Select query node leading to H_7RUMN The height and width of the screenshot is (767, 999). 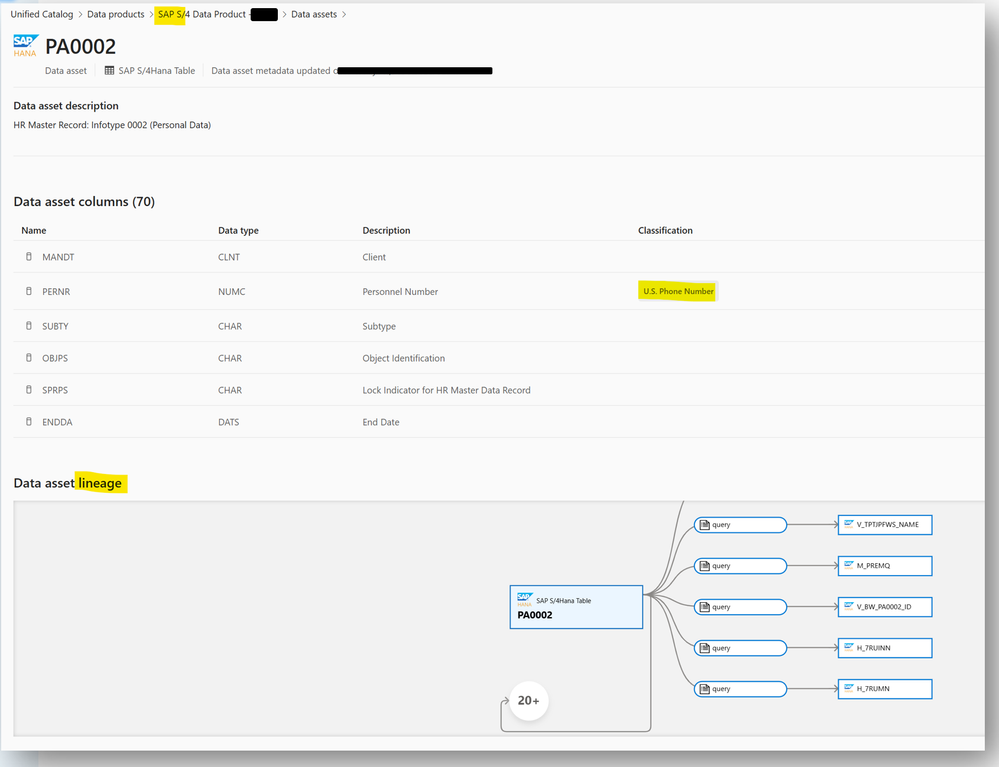tap(740, 689)
